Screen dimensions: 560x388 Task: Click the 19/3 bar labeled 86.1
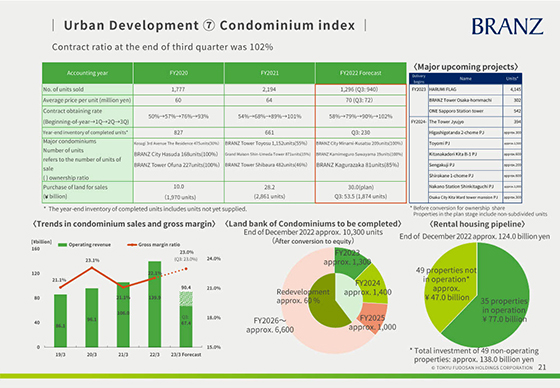click(60, 321)
